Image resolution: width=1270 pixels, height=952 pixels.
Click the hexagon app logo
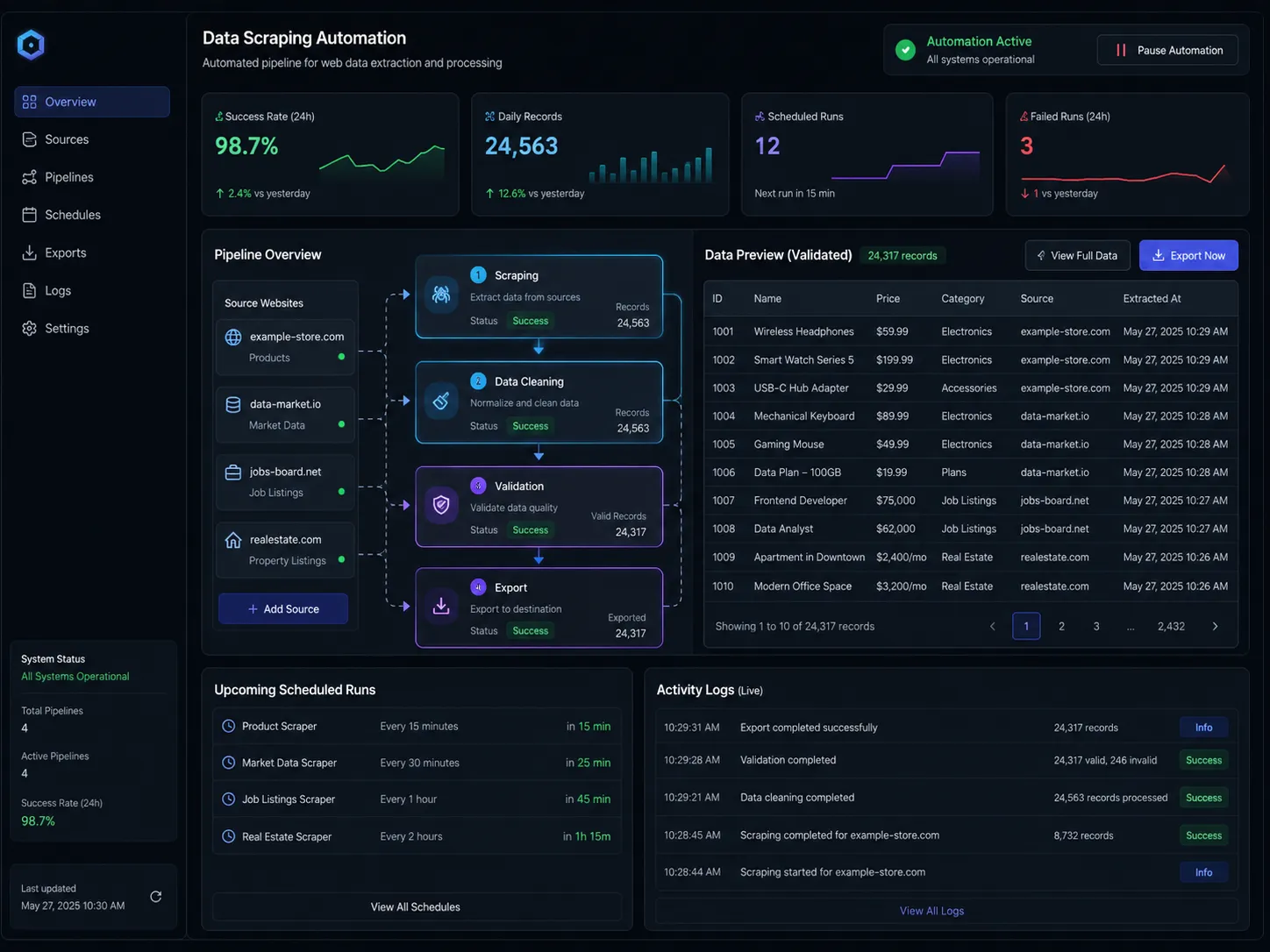(31, 45)
